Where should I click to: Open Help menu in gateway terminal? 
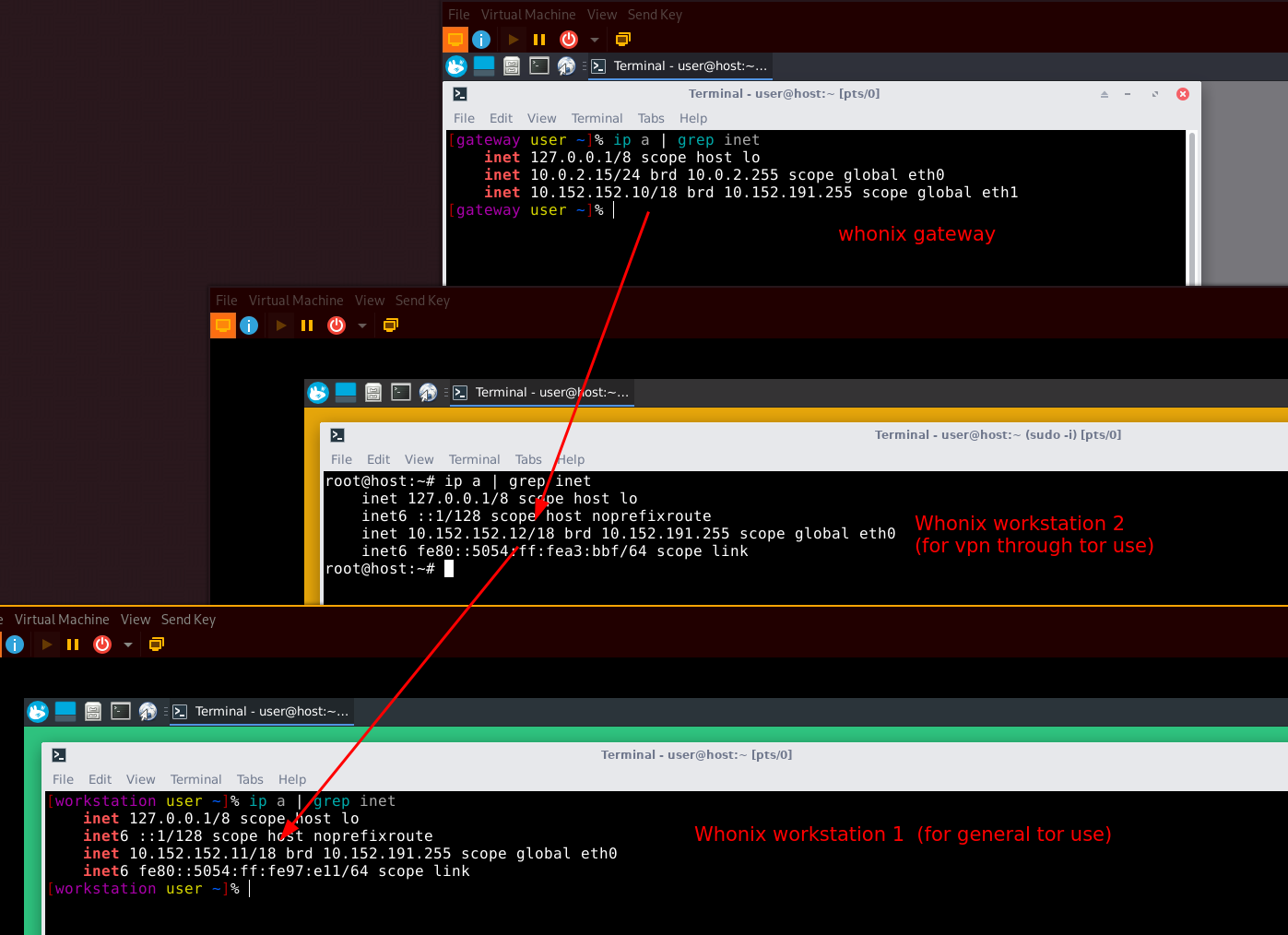click(x=693, y=118)
